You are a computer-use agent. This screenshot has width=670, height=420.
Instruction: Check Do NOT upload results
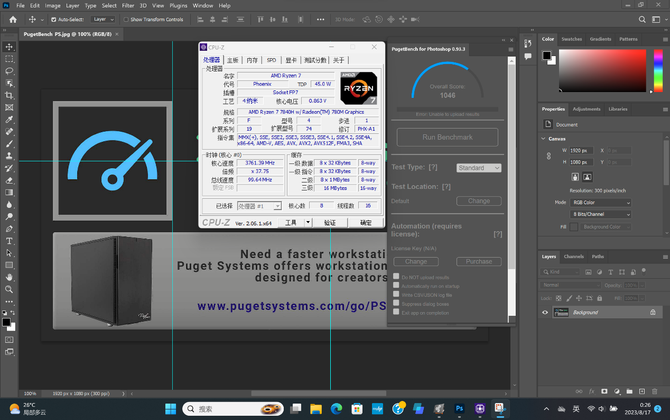[396, 276]
